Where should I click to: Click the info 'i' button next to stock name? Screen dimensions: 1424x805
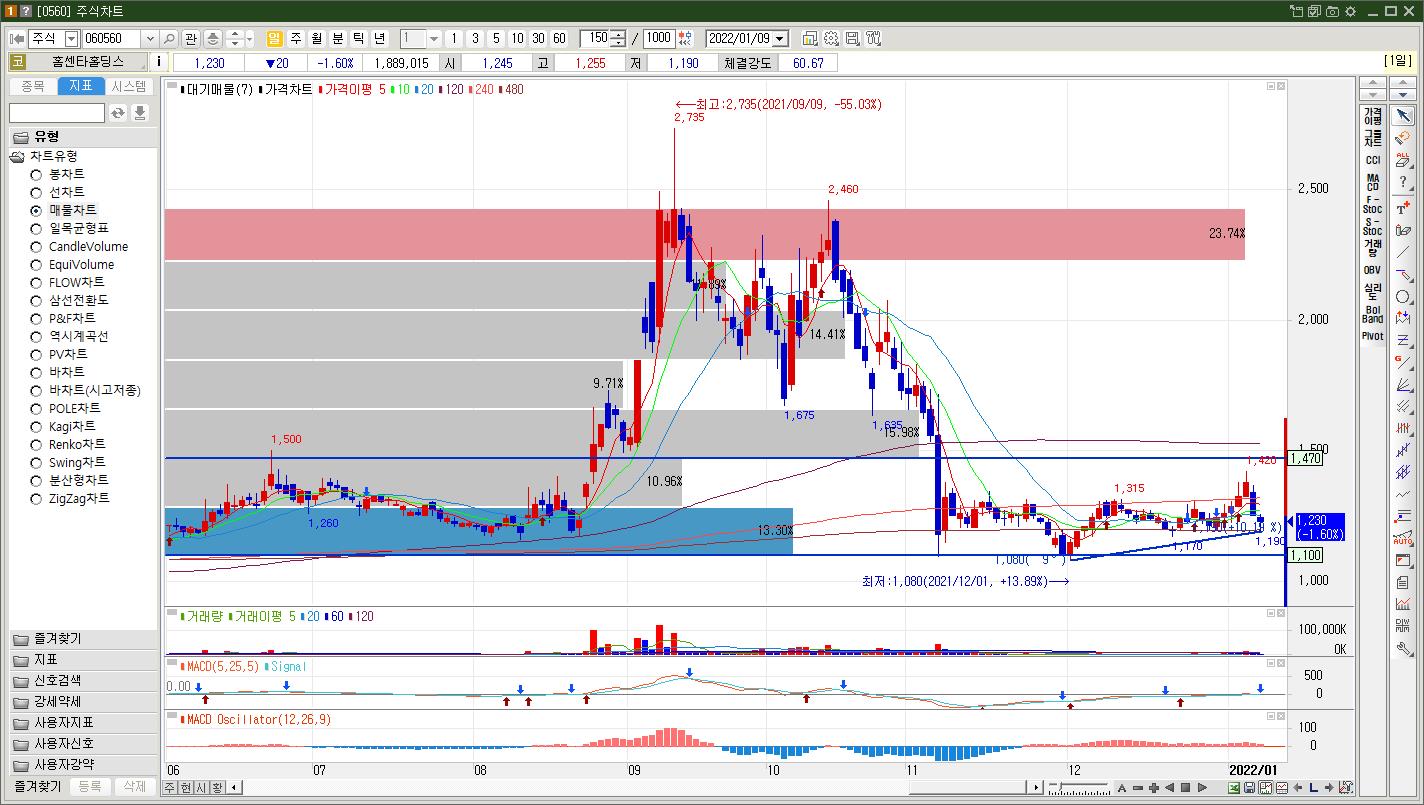(x=159, y=62)
